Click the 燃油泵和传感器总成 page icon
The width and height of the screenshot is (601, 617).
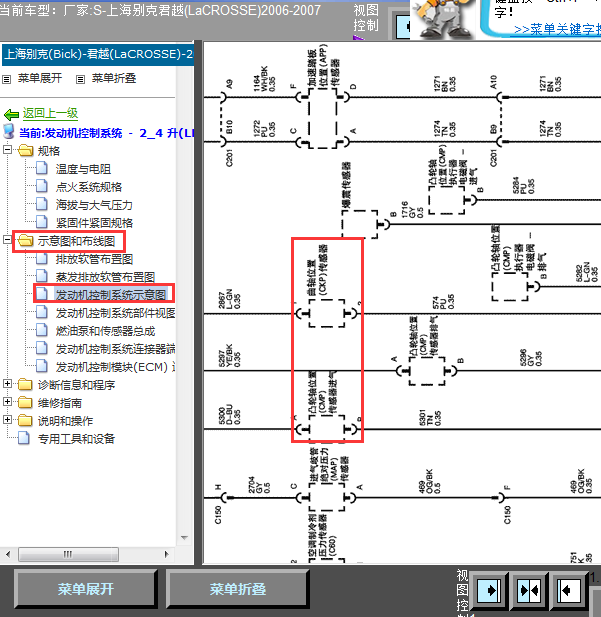42,331
